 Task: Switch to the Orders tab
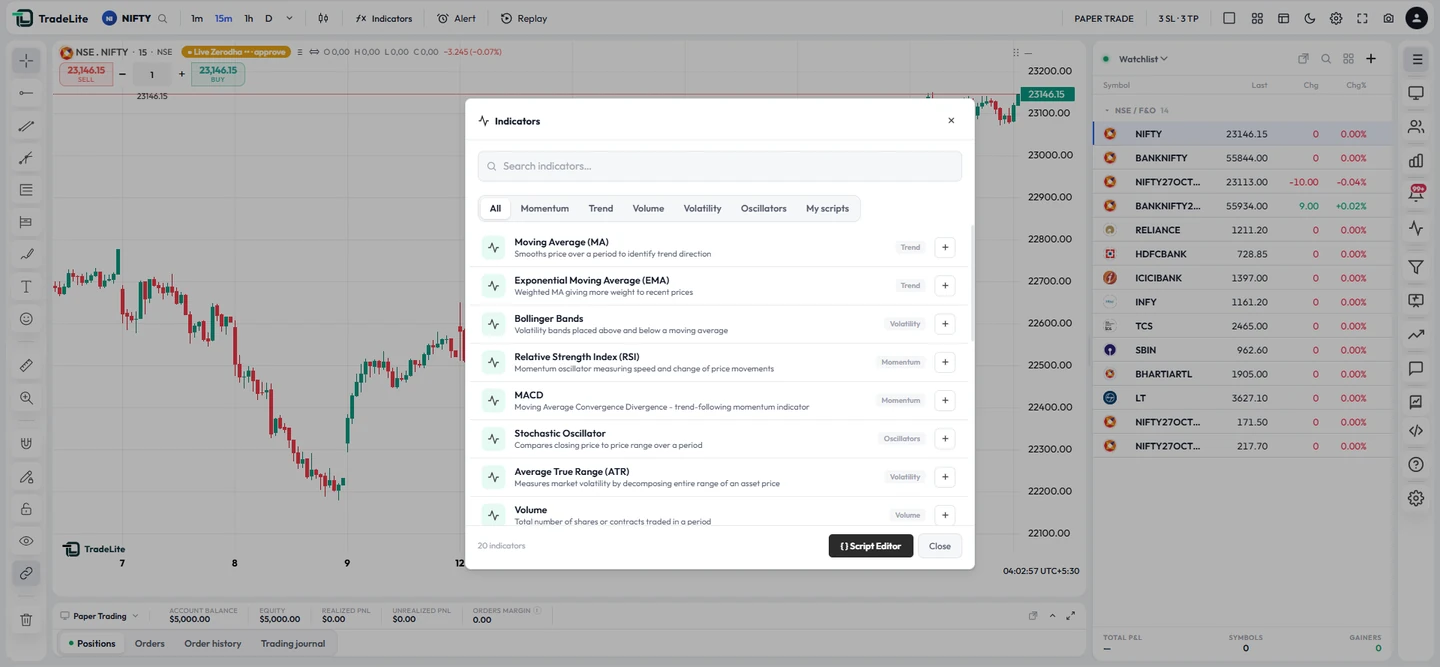pos(150,643)
